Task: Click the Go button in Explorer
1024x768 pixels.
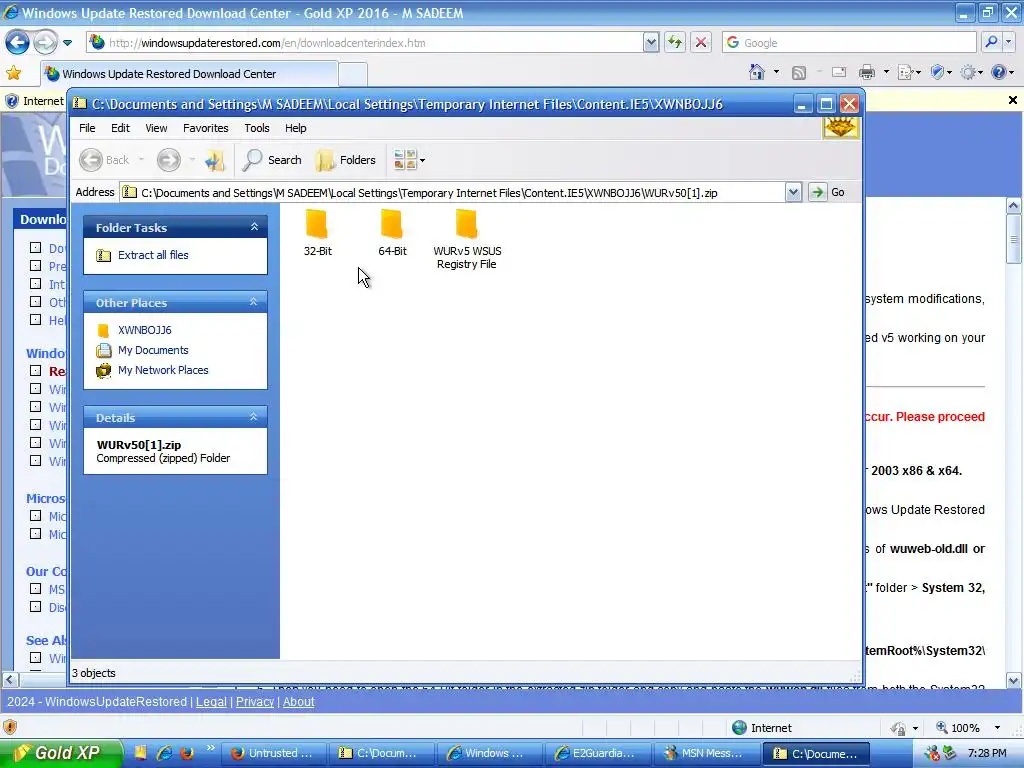Action: click(x=827, y=193)
